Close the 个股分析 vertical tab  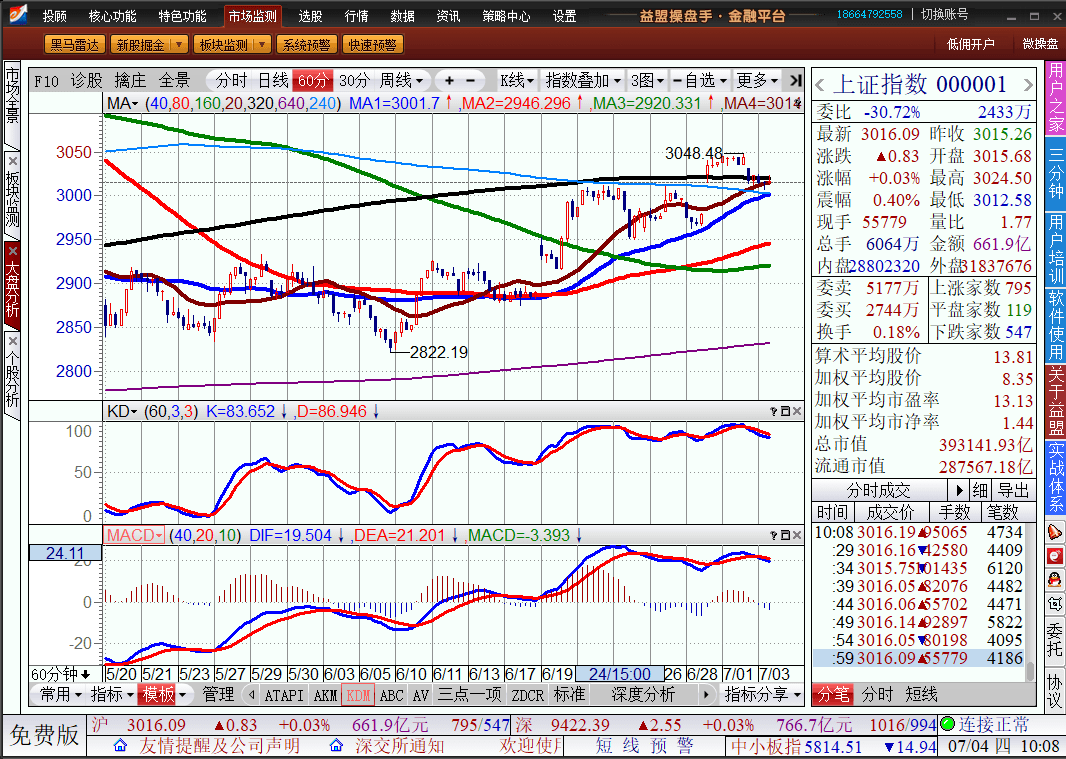coord(12,340)
